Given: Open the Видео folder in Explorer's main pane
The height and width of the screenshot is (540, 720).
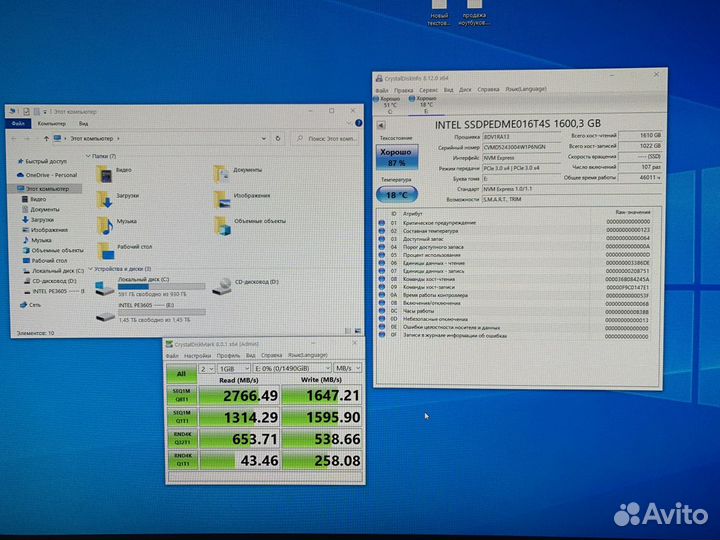Looking at the screenshot, I should (114, 174).
